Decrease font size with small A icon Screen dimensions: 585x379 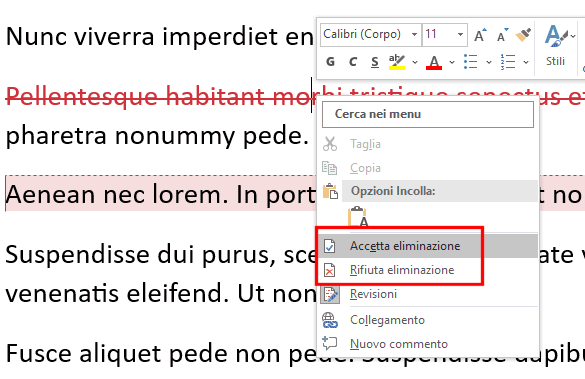click(503, 35)
